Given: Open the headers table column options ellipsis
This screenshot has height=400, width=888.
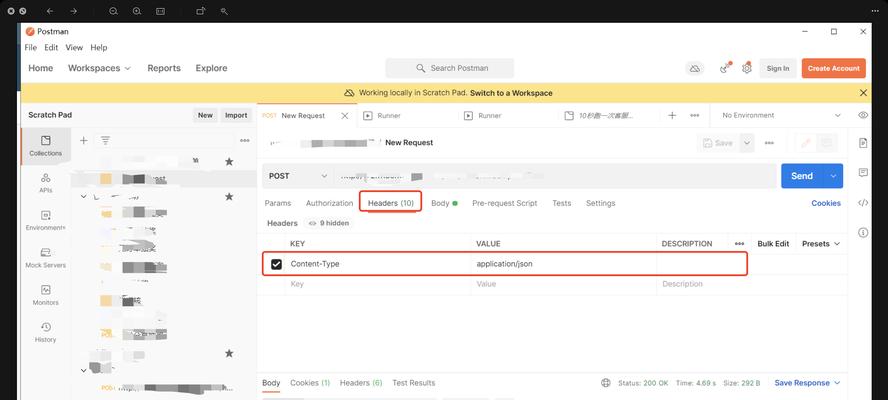Looking at the screenshot, I should tap(740, 244).
